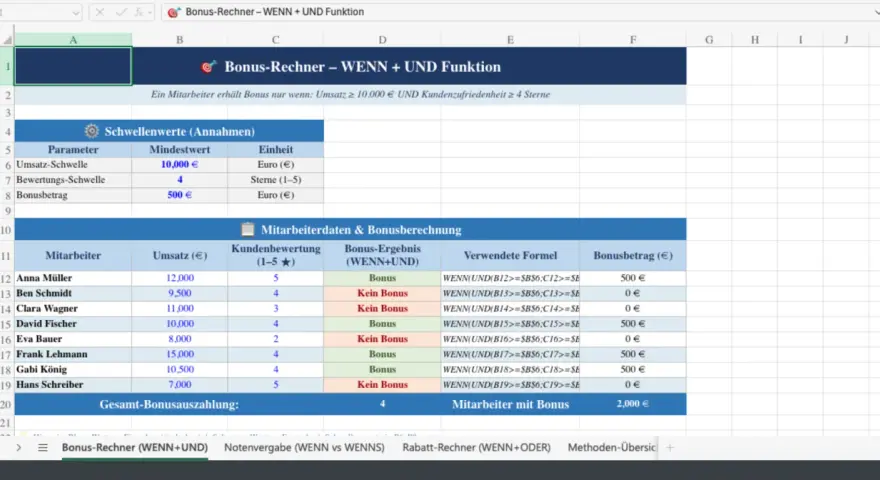Select the Bonusbetrag value 500 € in row 8
This screenshot has width=880, height=480.
click(180, 195)
